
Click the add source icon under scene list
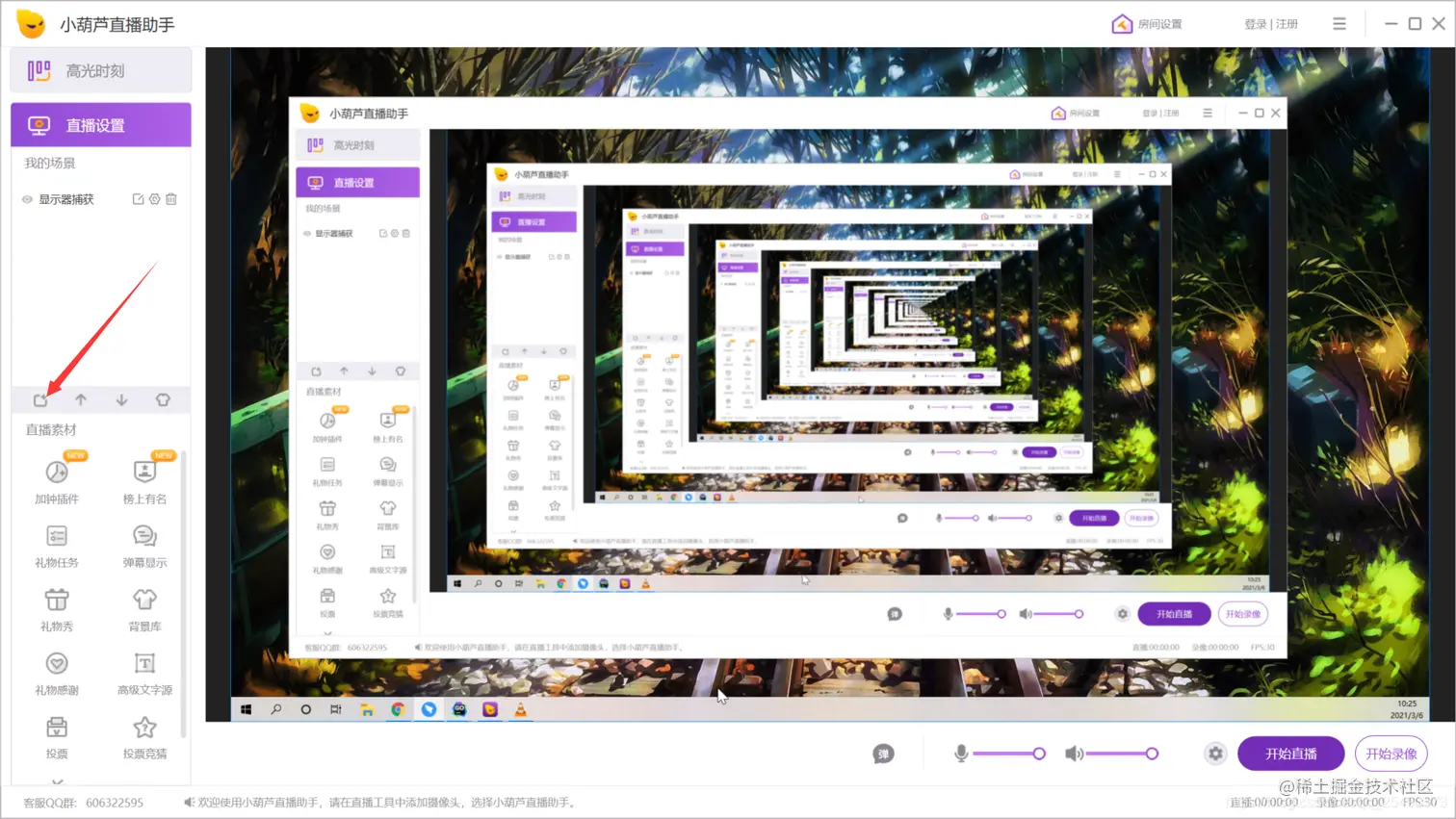[x=40, y=399]
